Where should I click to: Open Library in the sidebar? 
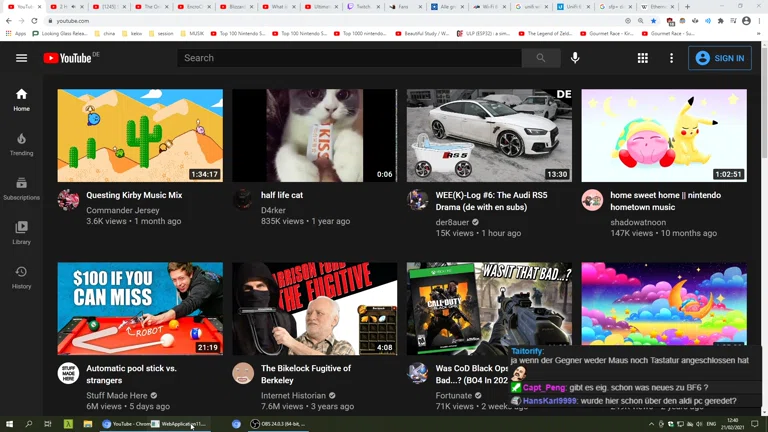21,232
